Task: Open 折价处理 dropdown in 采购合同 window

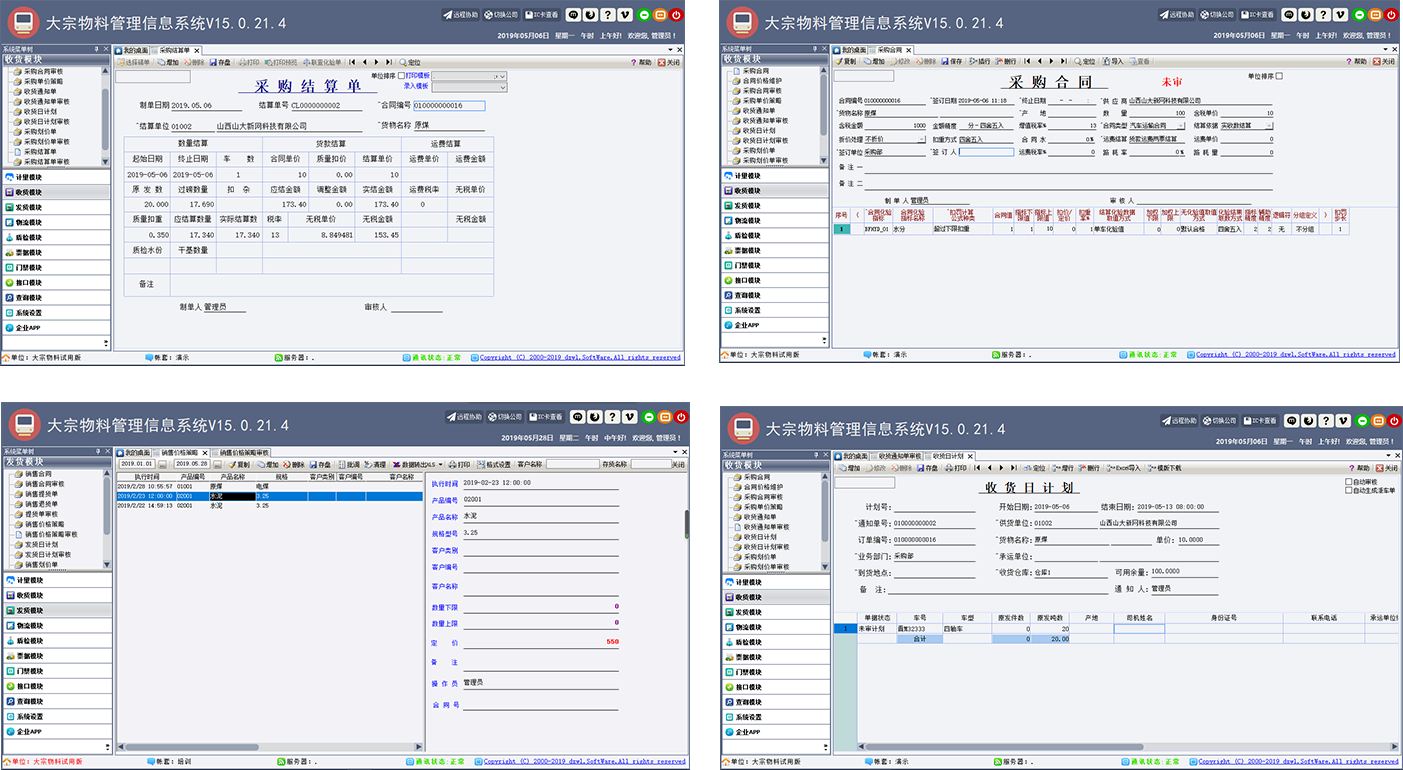Action: coord(921,139)
